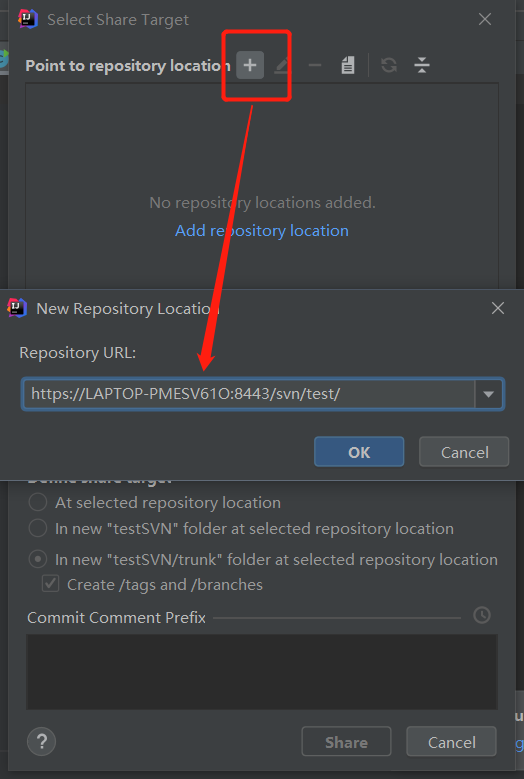Click the Share button
Viewport: 524px width, 779px height.
tap(346, 742)
